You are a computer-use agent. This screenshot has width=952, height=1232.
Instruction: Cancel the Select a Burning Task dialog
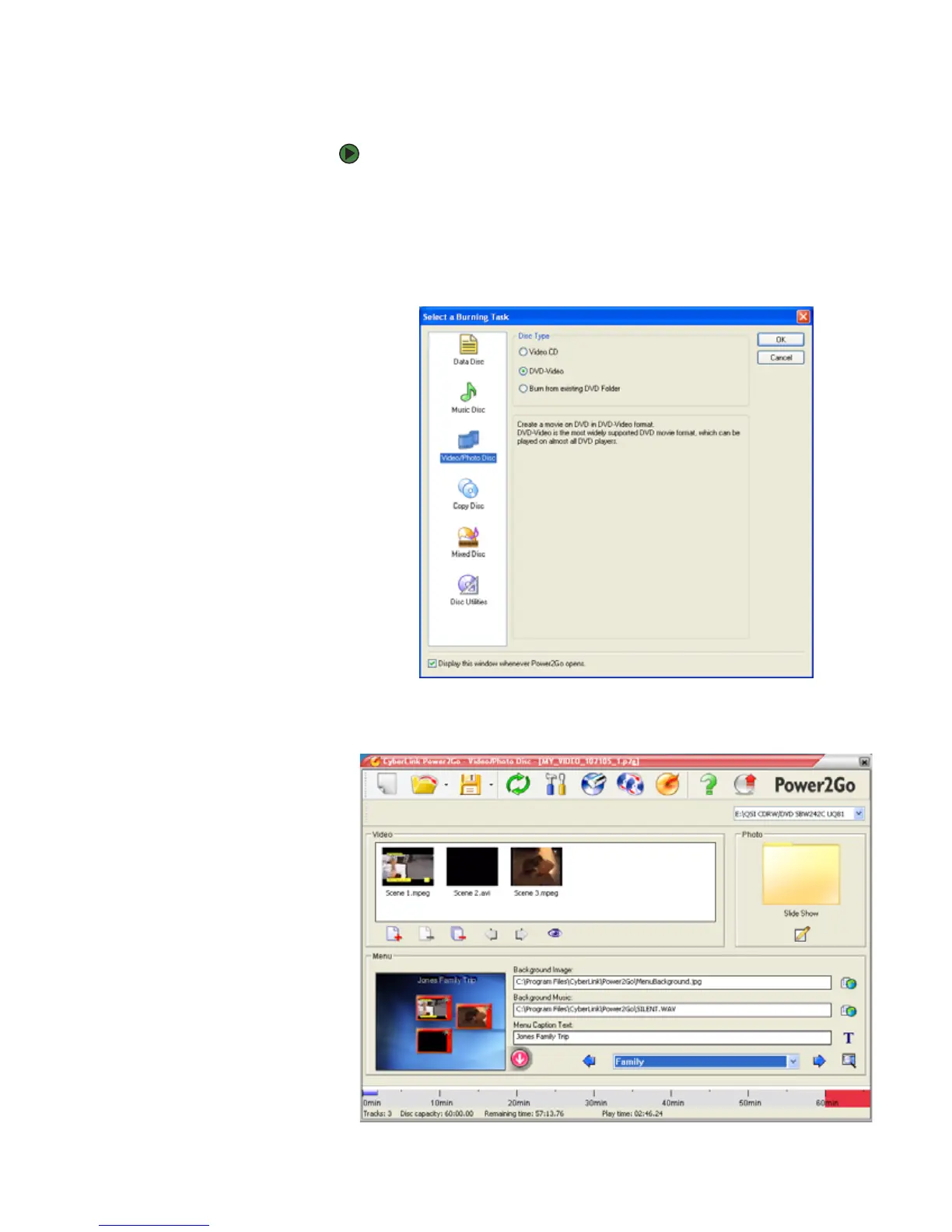click(x=780, y=358)
